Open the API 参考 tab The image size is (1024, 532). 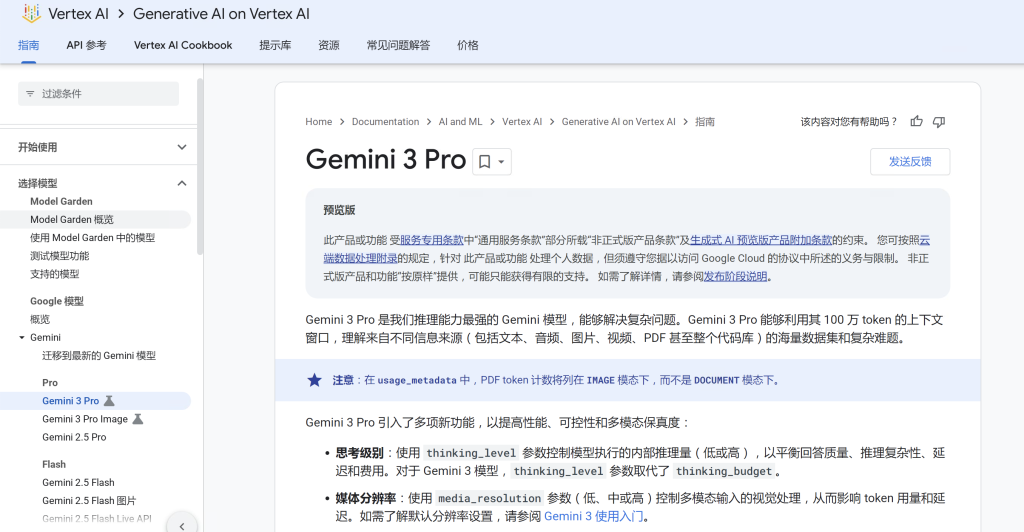pyautogui.click(x=86, y=45)
